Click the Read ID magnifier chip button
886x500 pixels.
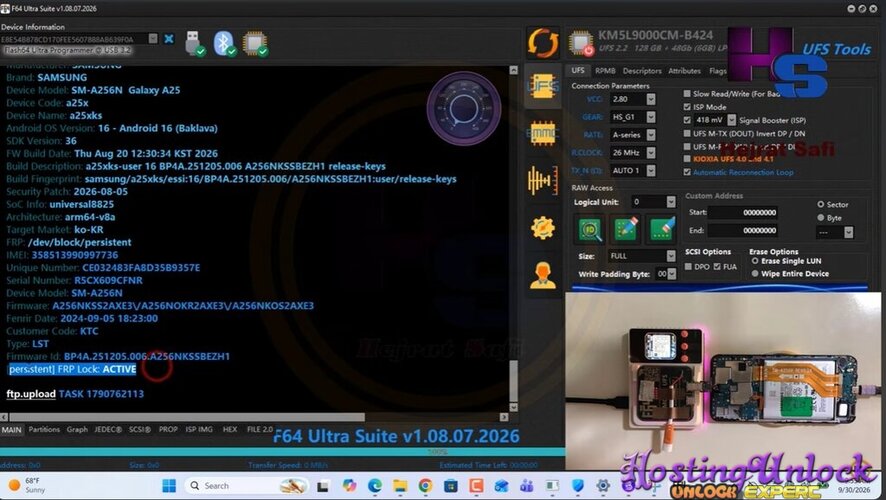point(589,229)
